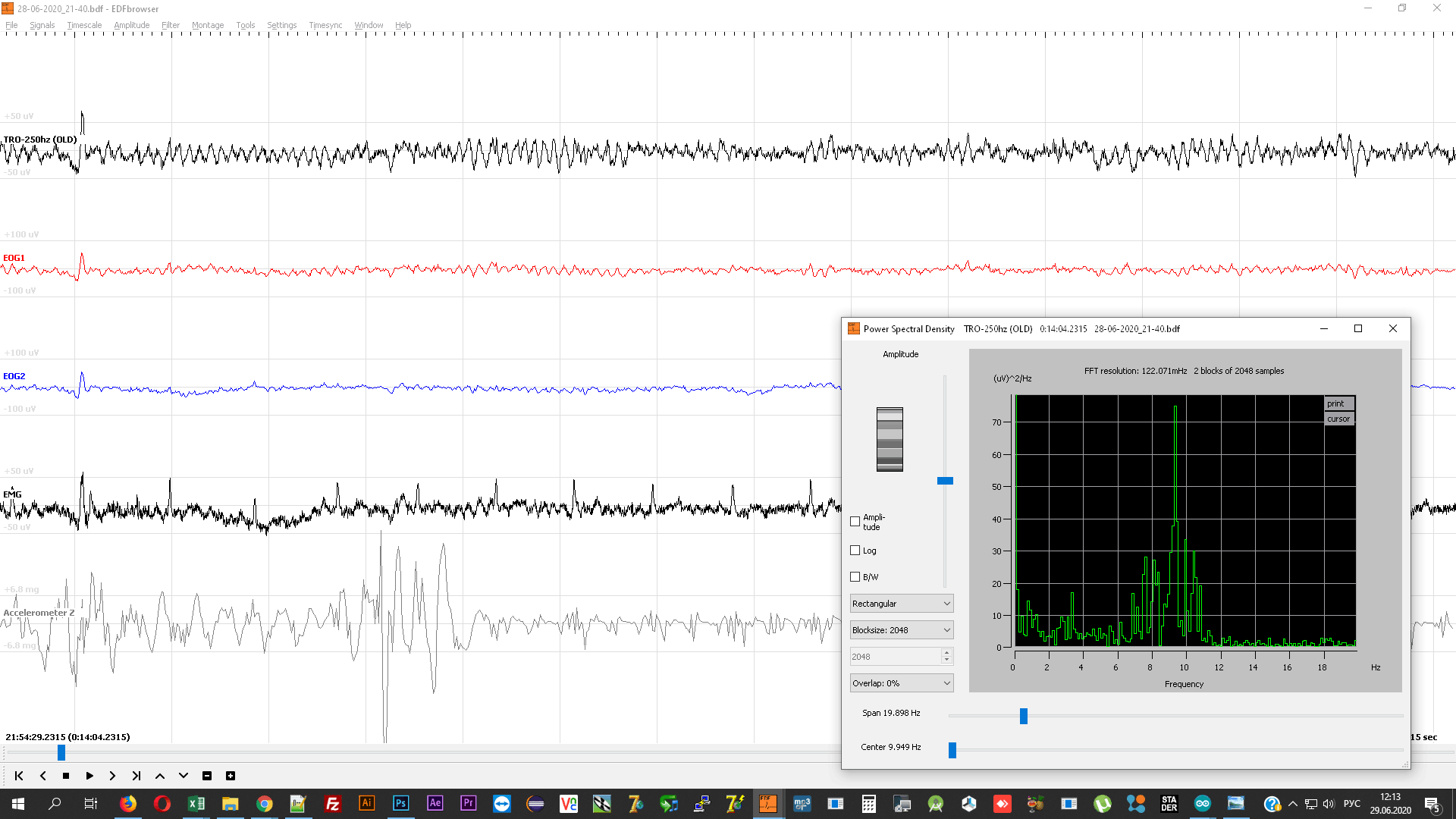Launch FileZilla from the taskbar

pyautogui.click(x=332, y=804)
